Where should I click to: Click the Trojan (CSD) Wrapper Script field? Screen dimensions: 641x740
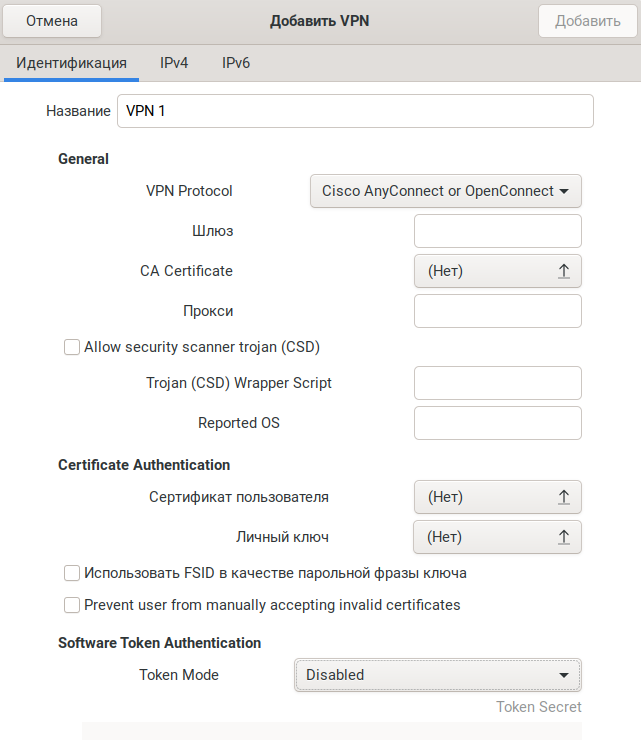pyautogui.click(x=497, y=383)
